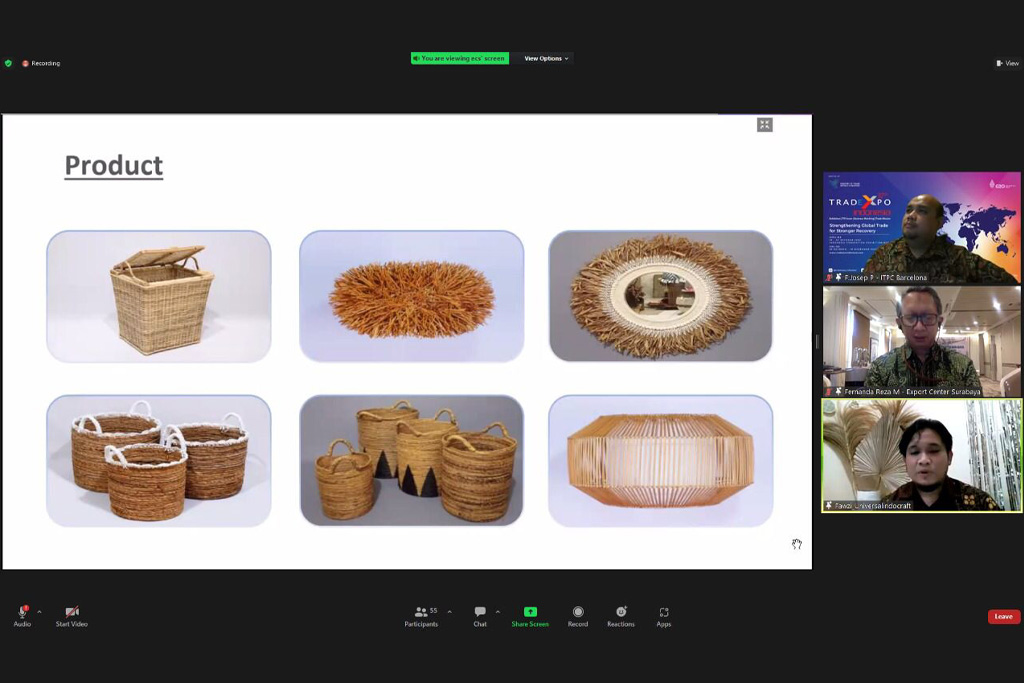Expand the arrow beside Participants
The width and height of the screenshot is (1024, 683).
click(x=449, y=611)
